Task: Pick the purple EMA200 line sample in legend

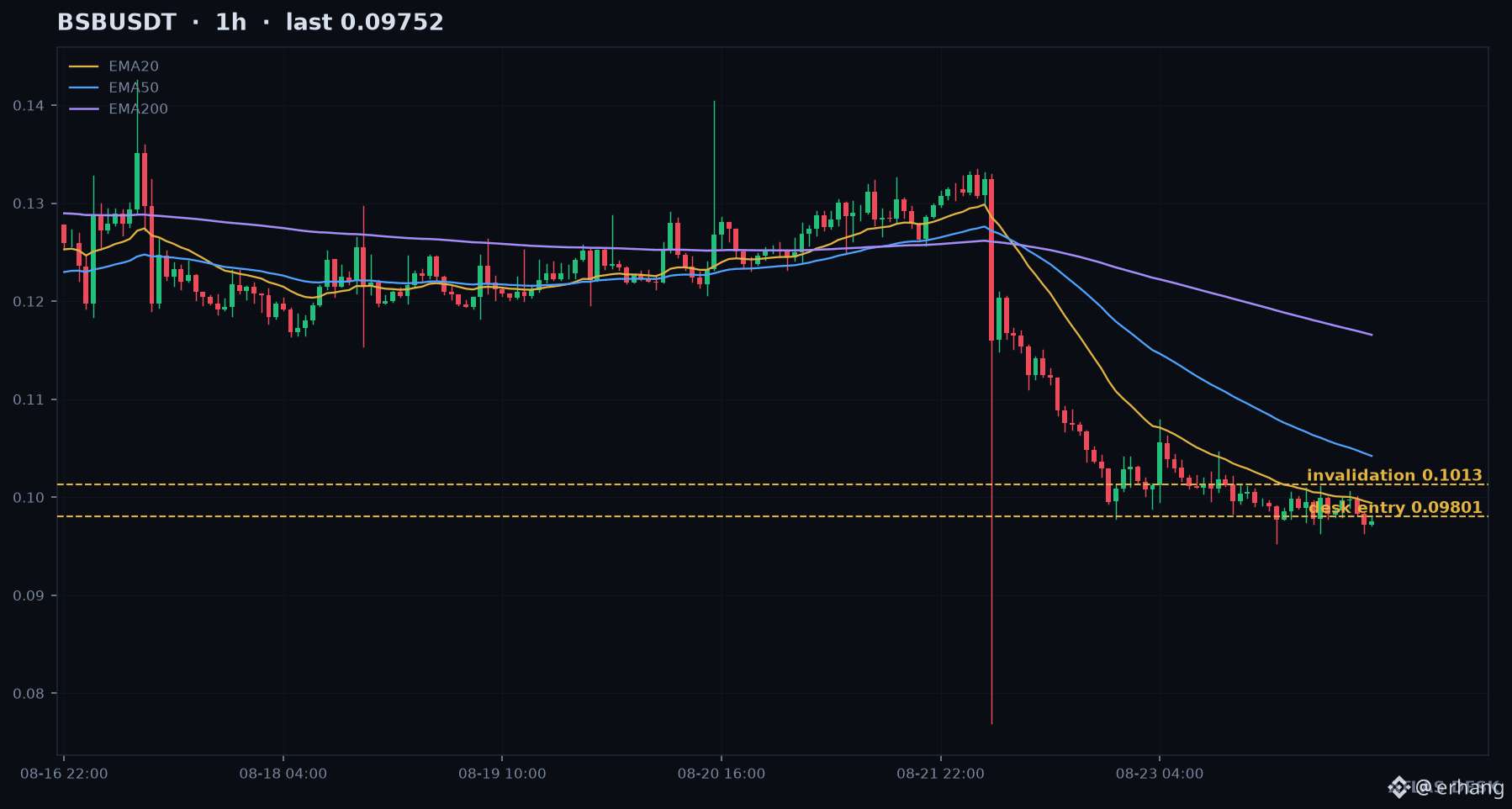Action: (84, 108)
